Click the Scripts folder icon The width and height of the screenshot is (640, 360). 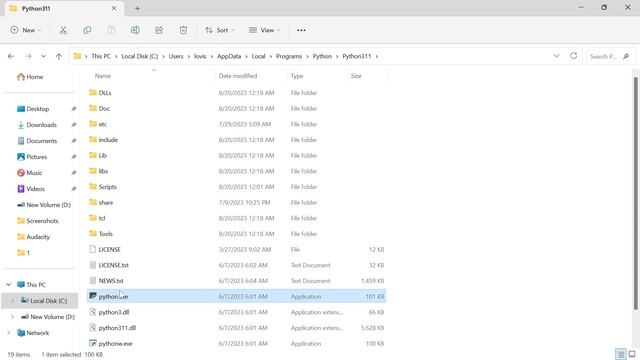(93, 187)
